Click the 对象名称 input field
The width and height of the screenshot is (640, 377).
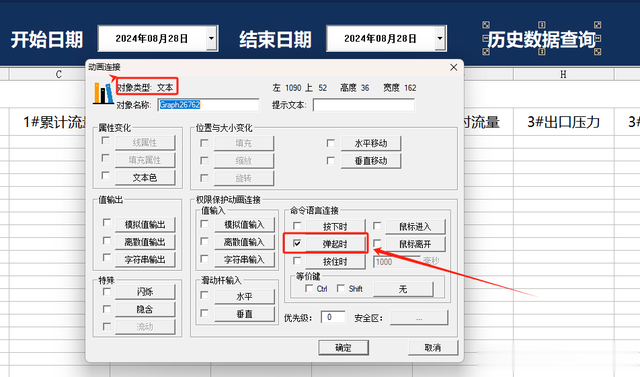coord(209,105)
